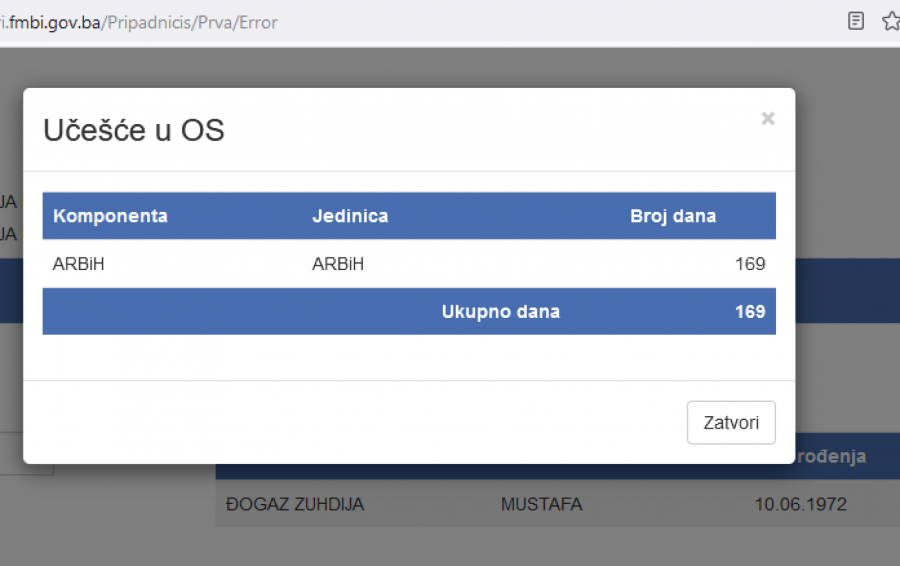Select ARBiH under the Komponenta column
900x566 pixels.
click(x=79, y=264)
